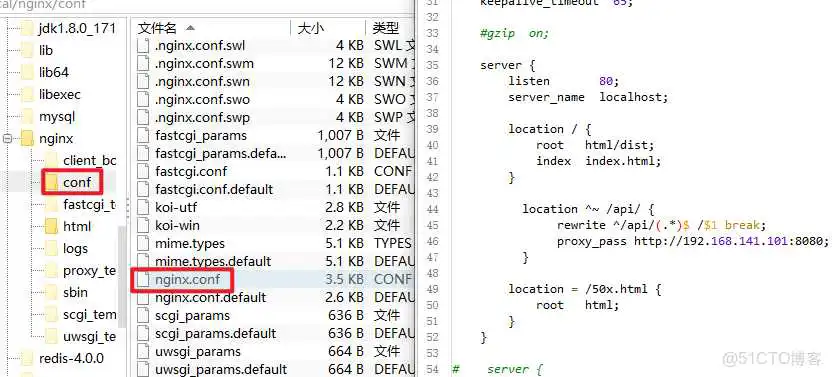Click the sbin folder icon
832x377 pixels.
coord(51,293)
